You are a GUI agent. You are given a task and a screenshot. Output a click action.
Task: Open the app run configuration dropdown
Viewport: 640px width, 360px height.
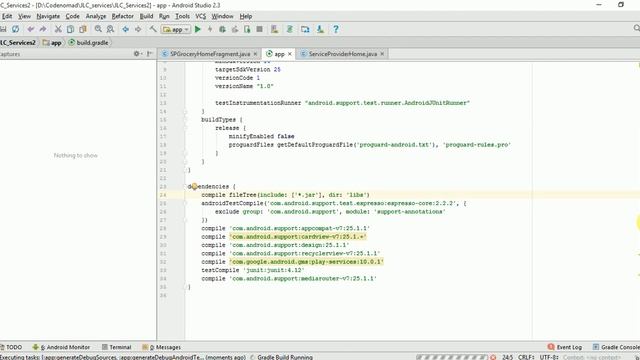(176, 29)
